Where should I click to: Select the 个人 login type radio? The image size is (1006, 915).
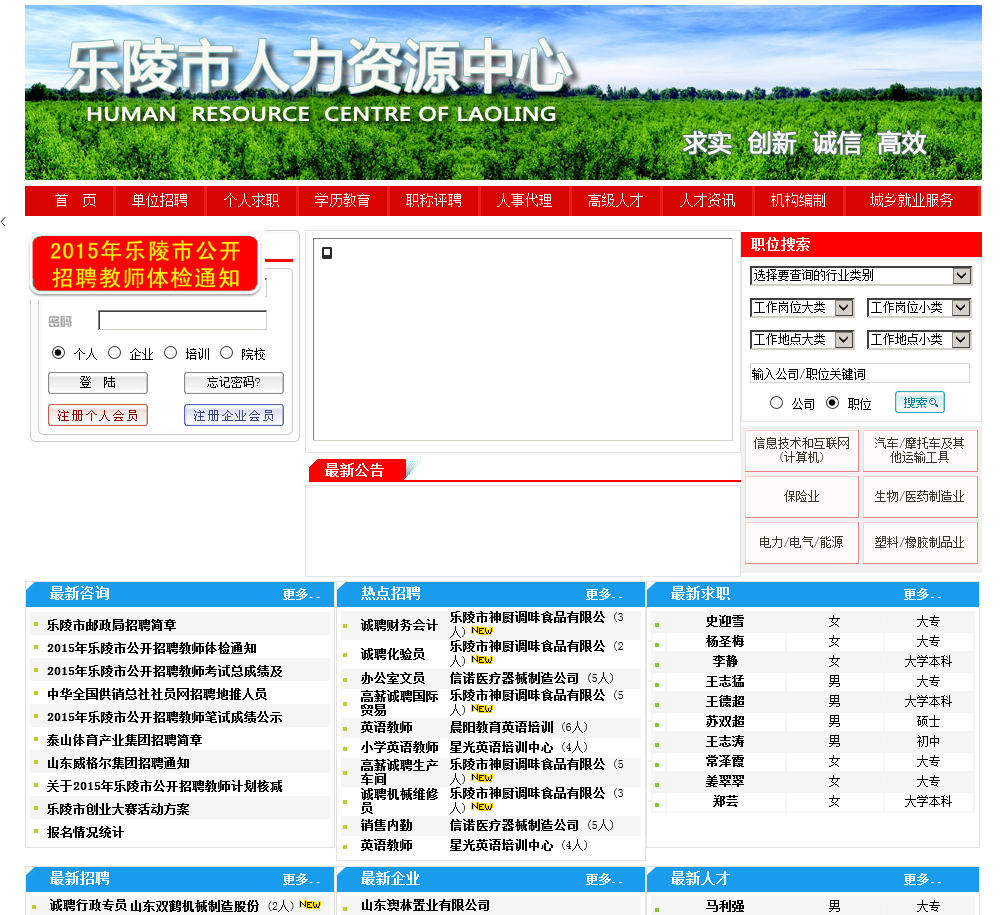click(58, 353)
